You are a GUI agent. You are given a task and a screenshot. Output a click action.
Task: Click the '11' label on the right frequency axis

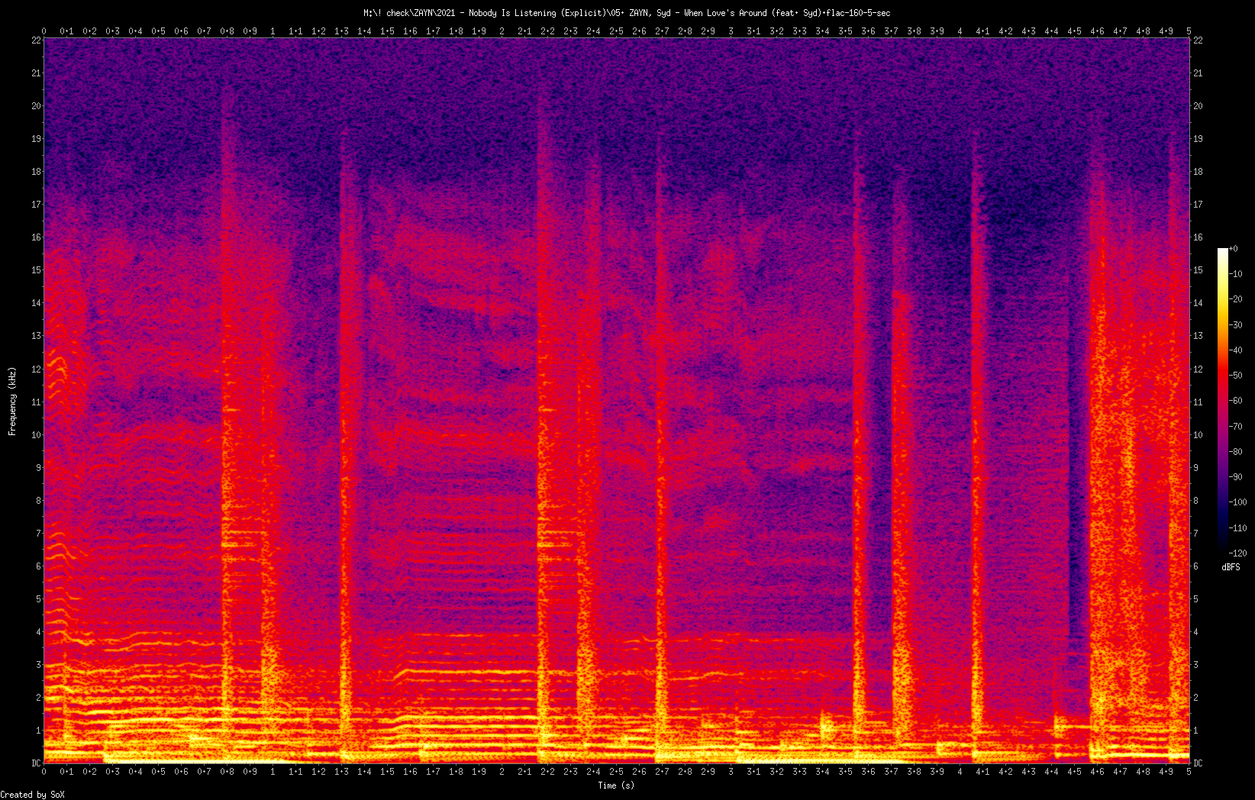1198,402
